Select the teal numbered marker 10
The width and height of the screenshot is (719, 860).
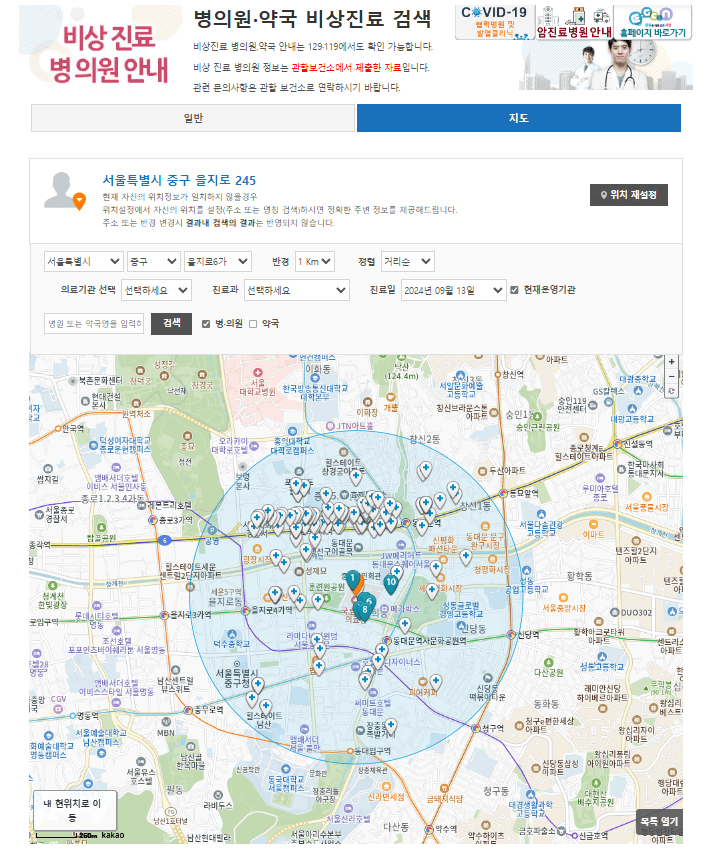(391, 583)
